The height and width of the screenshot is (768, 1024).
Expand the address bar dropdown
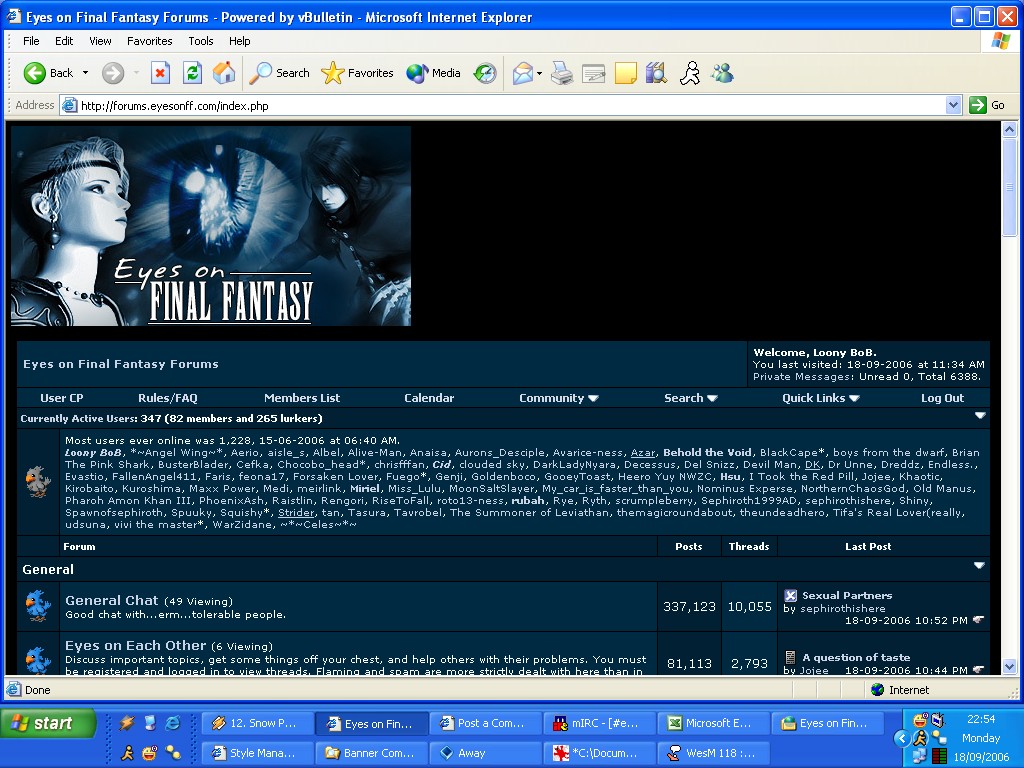[953, 105]
